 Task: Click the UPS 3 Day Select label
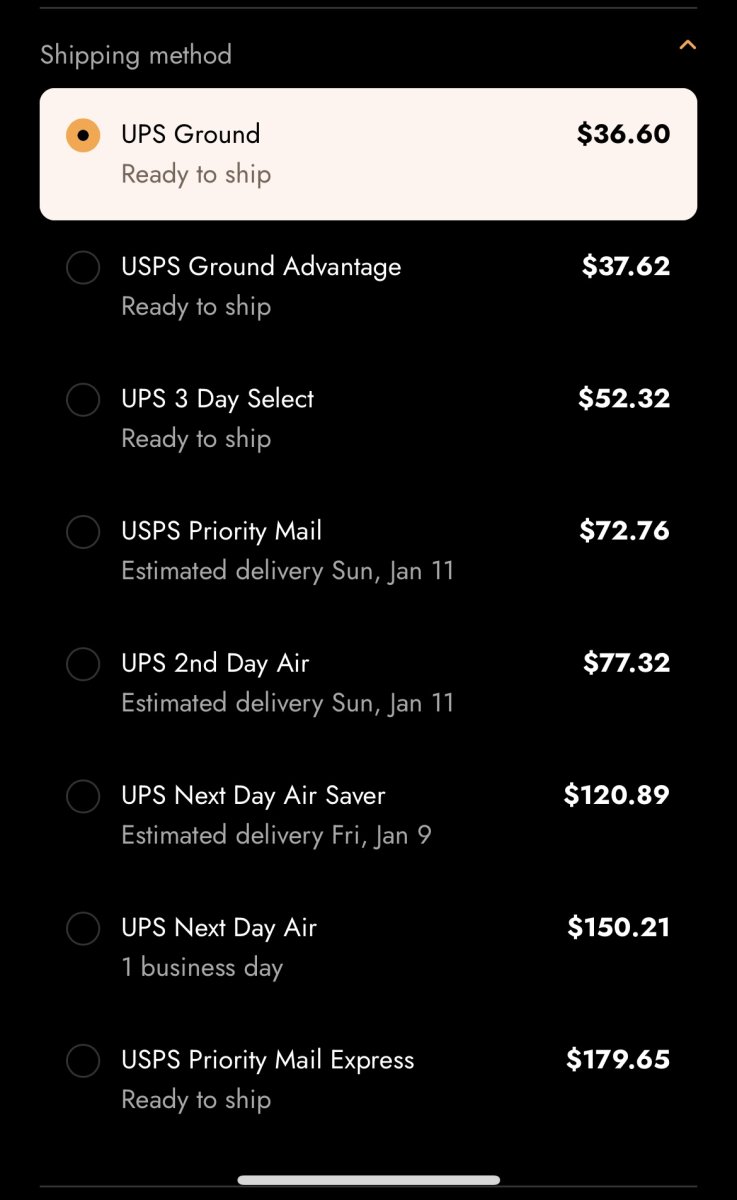click(218, 398)
